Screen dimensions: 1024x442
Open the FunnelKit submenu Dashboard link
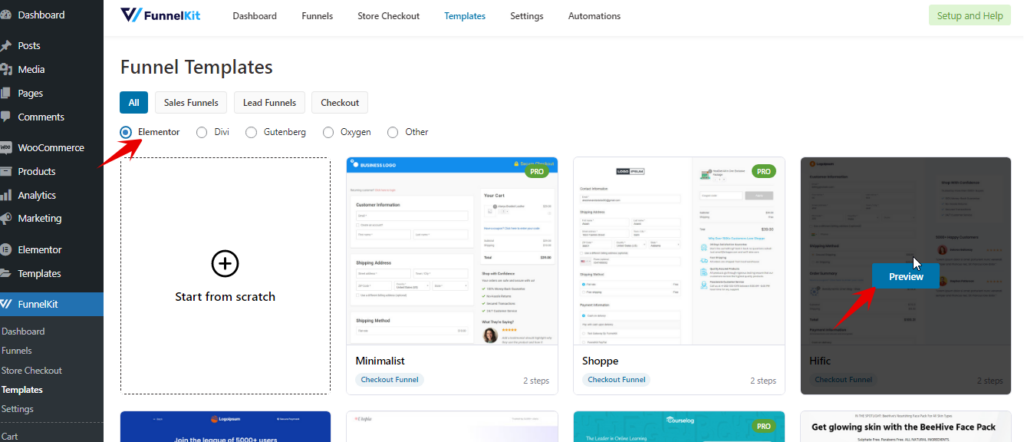(23, 332)
